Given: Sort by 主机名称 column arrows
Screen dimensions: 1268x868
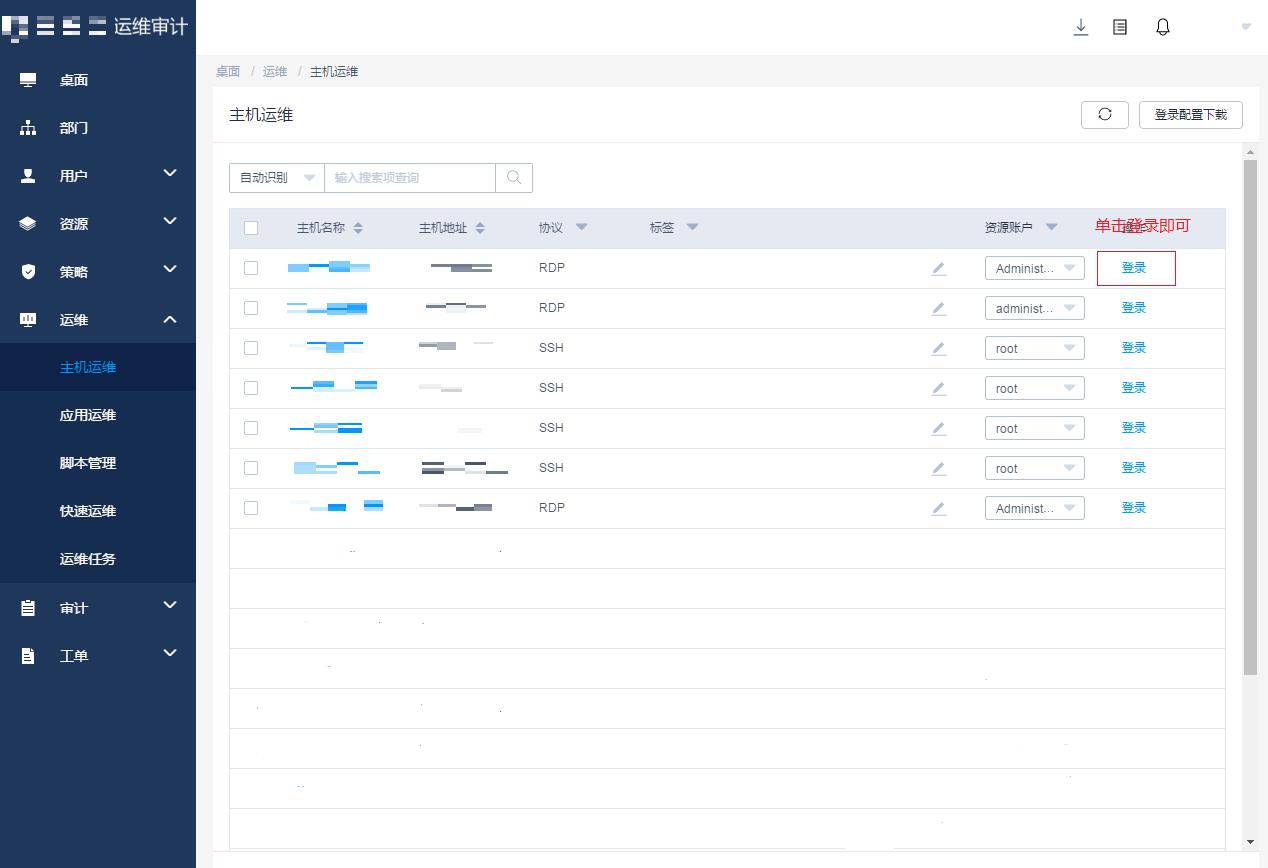Looking at the screenshot, I should pyautogui.click(x=358, y=228).
